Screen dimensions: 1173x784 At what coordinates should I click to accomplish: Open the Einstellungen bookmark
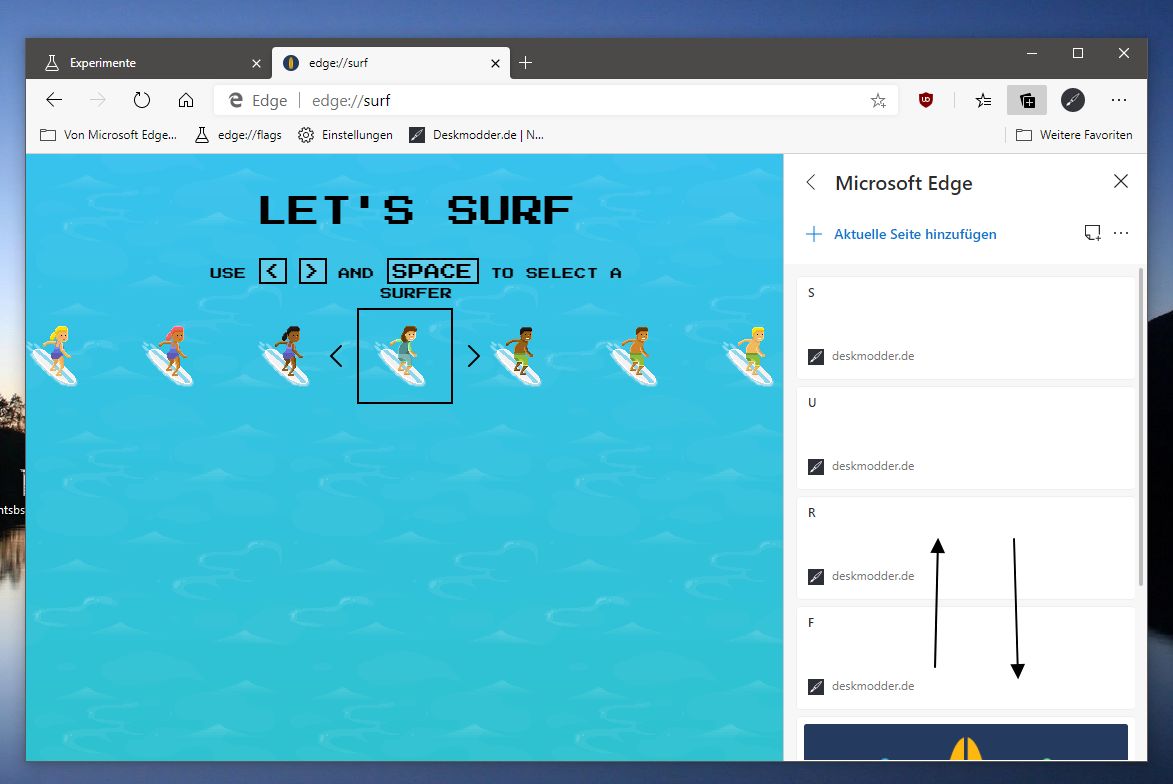coord(345,135)
